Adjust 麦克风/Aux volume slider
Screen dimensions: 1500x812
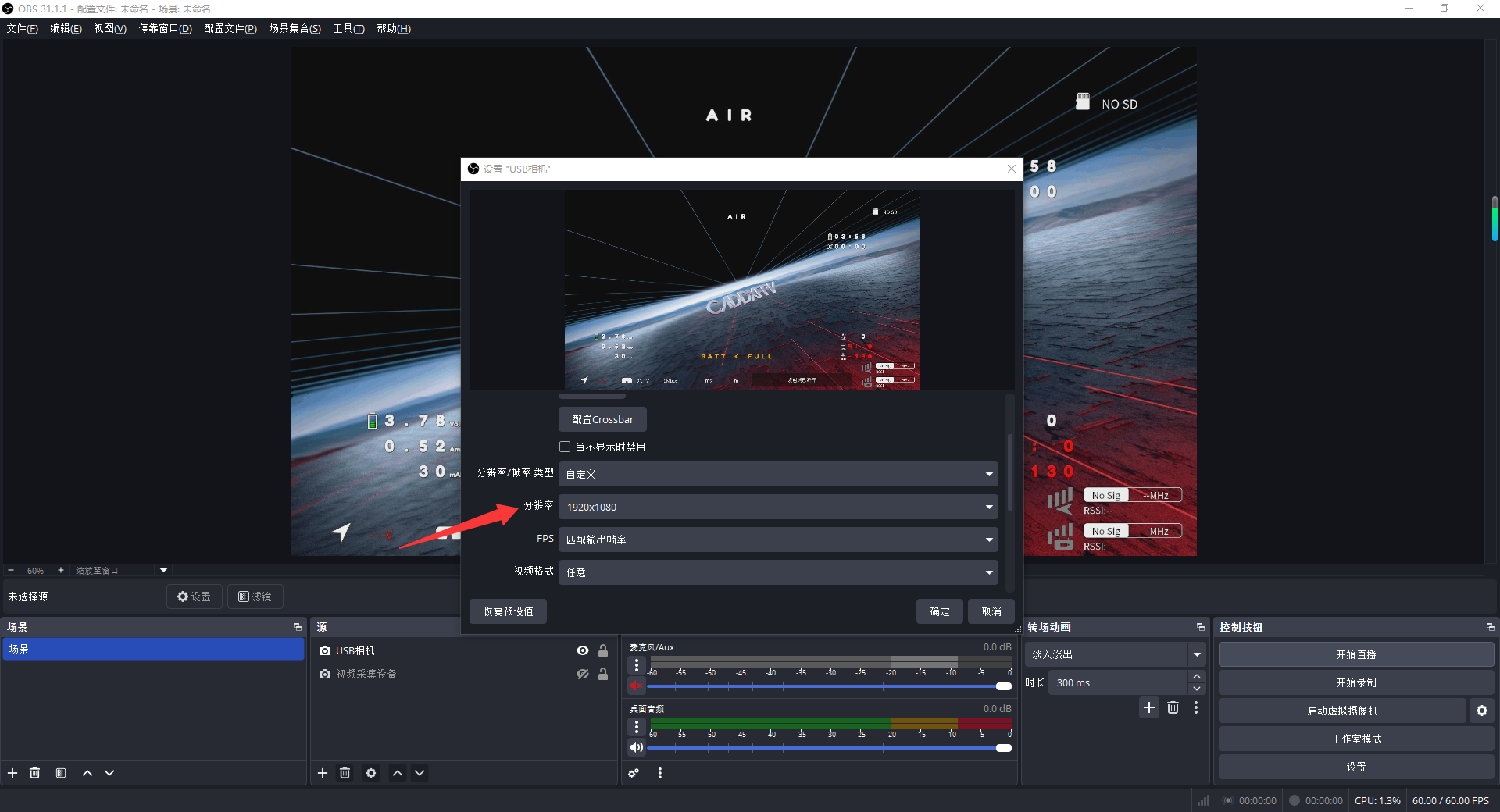click(x=829, y=686)
